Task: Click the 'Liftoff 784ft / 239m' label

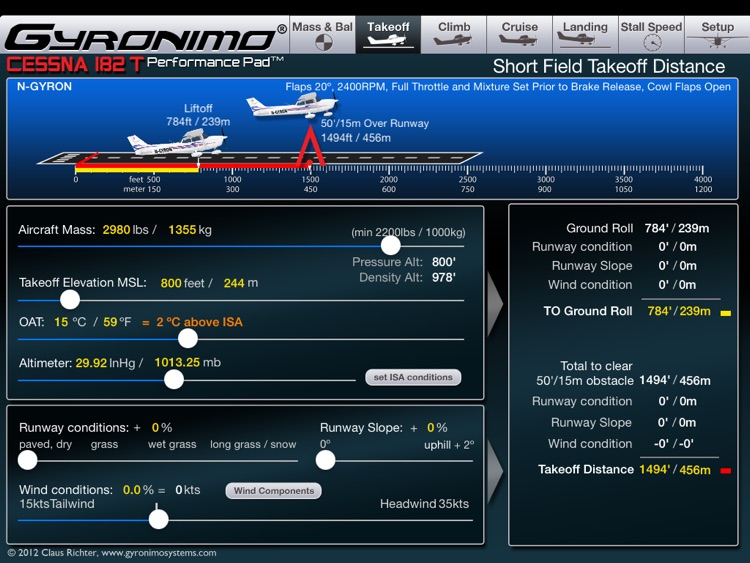Action: [198, 115]
